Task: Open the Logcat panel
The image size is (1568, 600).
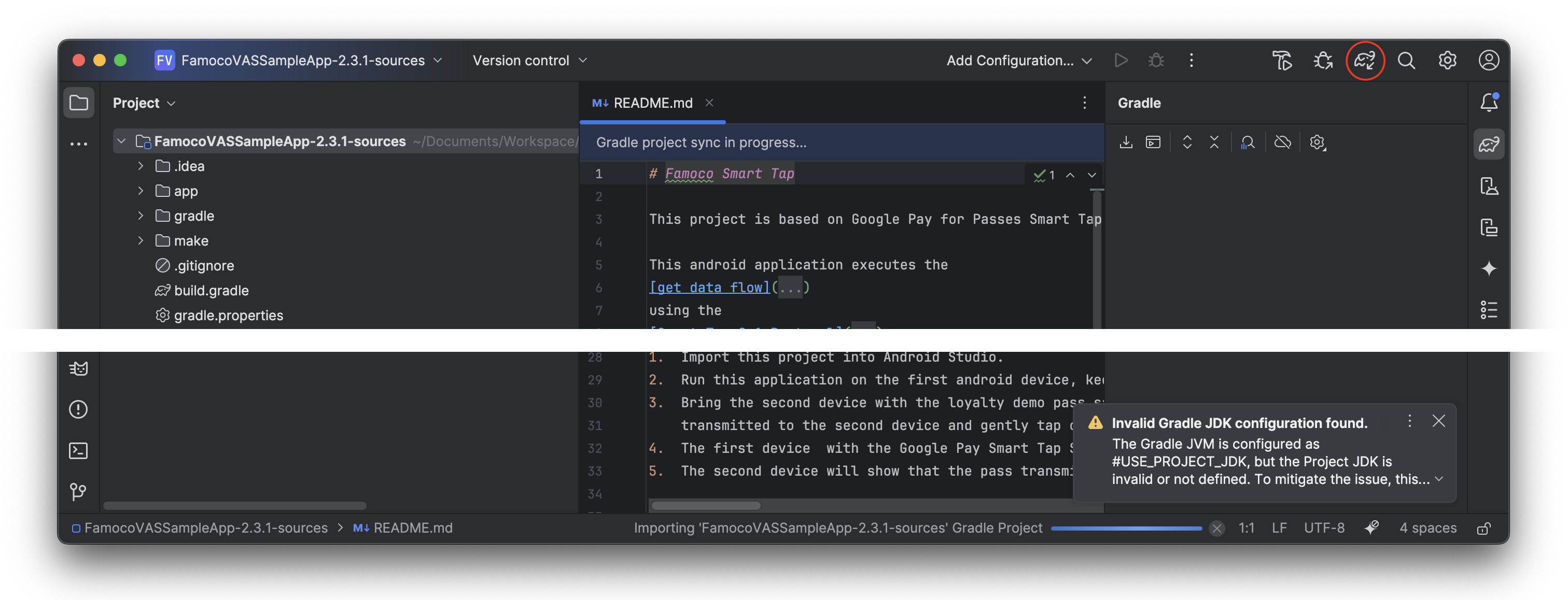Action: click(78, 368)
